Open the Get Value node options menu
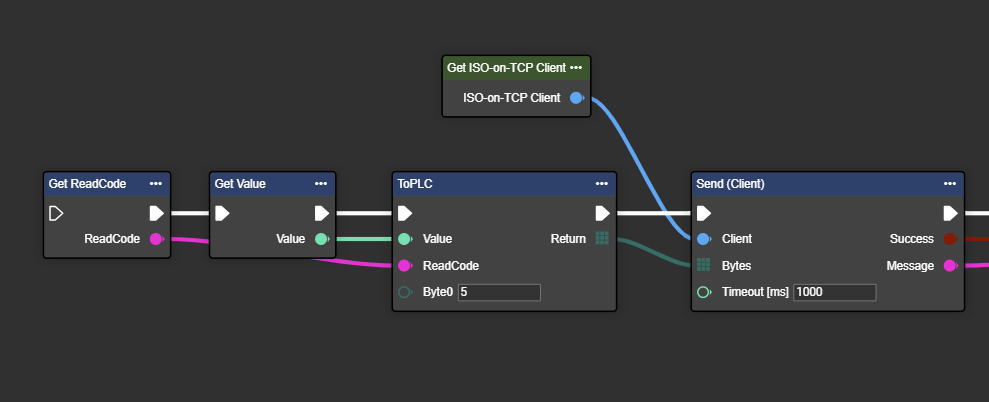This screenshot has height=402, width=989. (321, 184)
